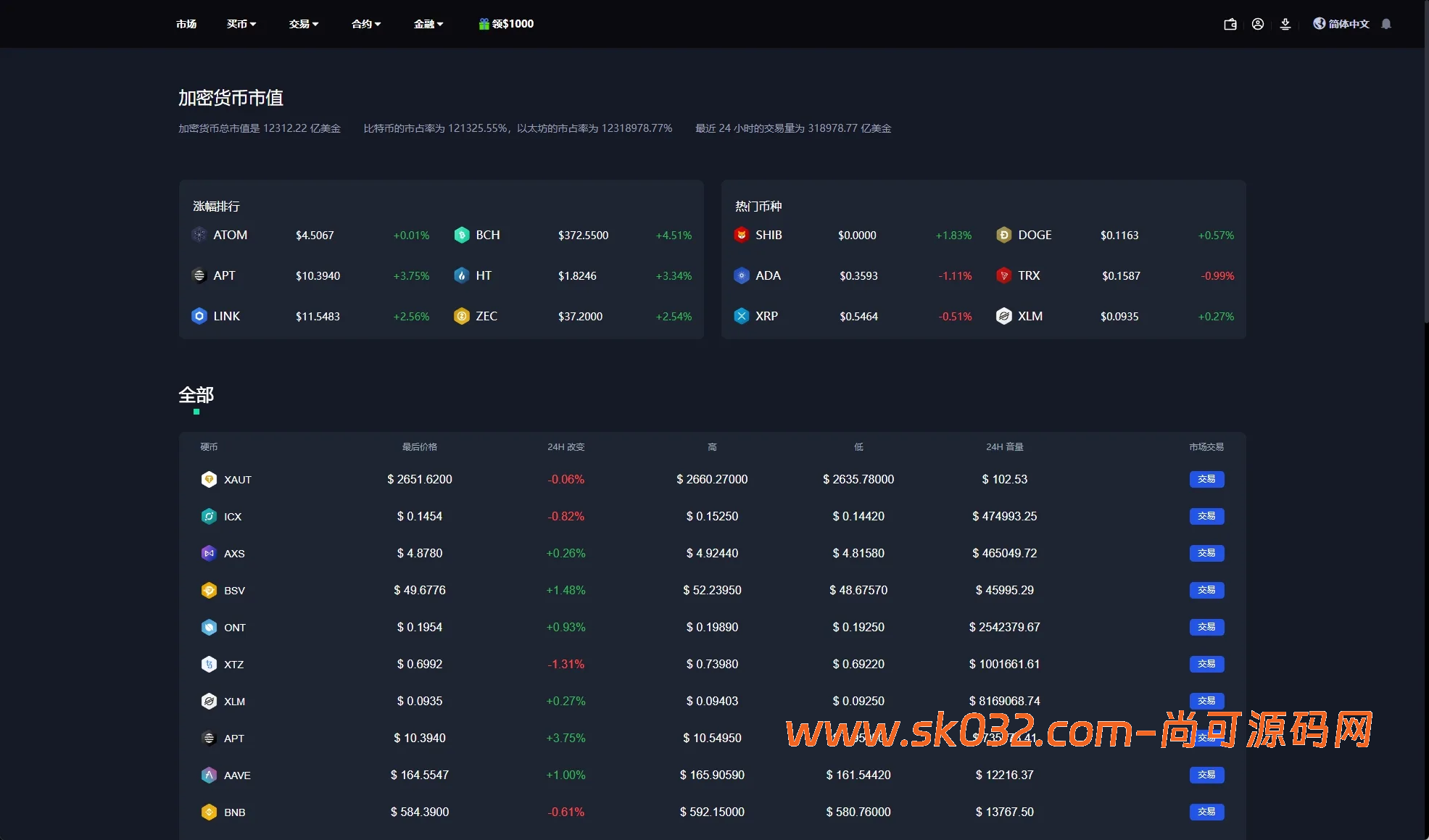Expand the 买币 dropdown menu
Viewport: 1429px width, 840px height.
tap(241, 24)
